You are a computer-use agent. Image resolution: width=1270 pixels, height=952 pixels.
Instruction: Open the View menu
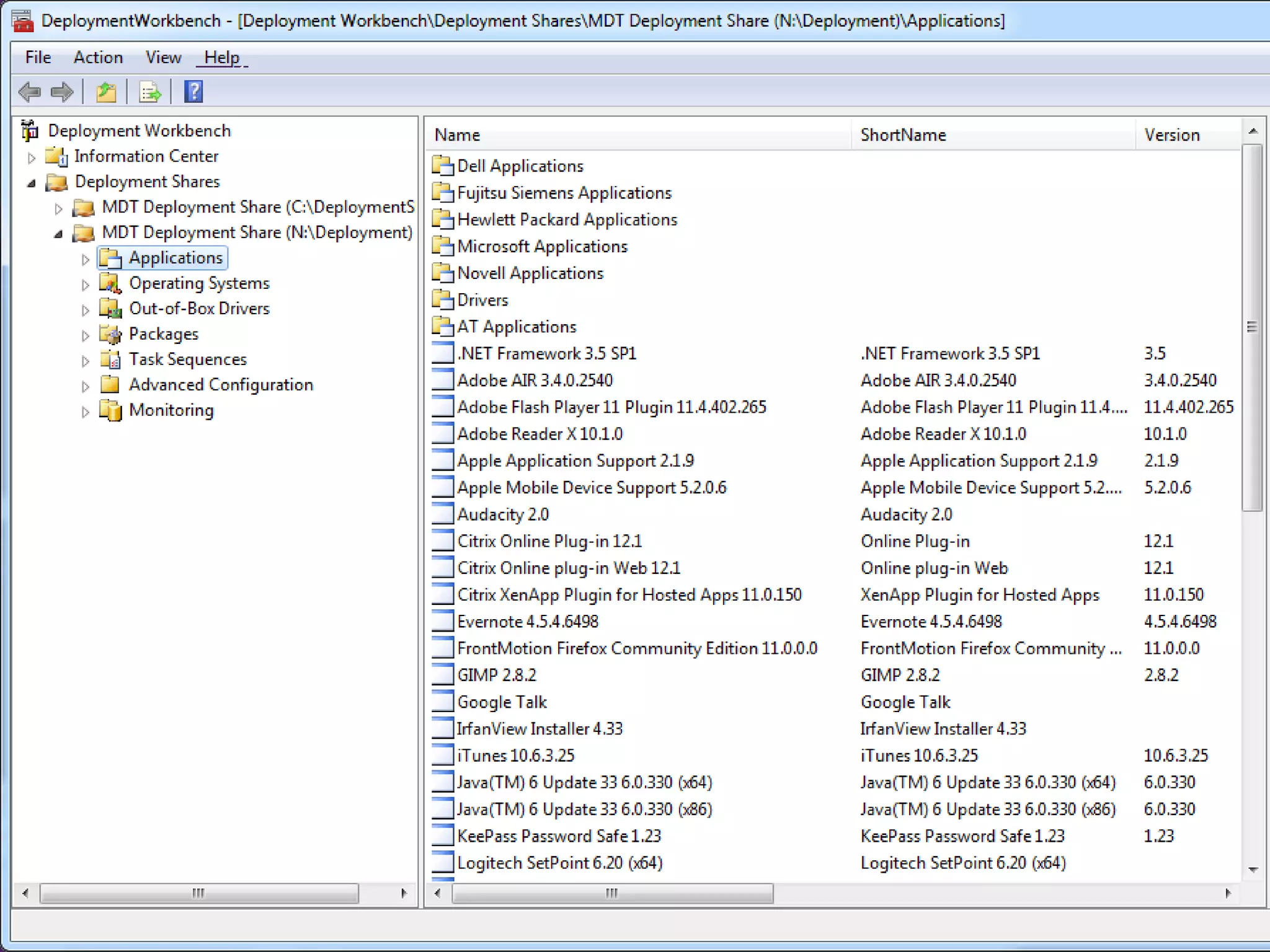(x=163, y=58)
